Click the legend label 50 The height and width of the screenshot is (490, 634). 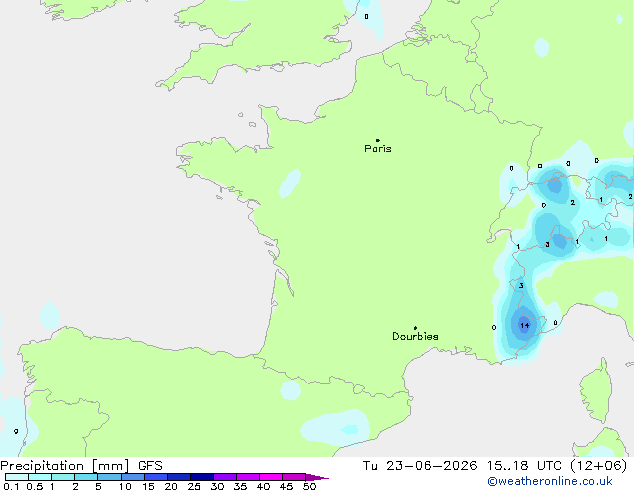pyautogui.click(x=309, y=486)
